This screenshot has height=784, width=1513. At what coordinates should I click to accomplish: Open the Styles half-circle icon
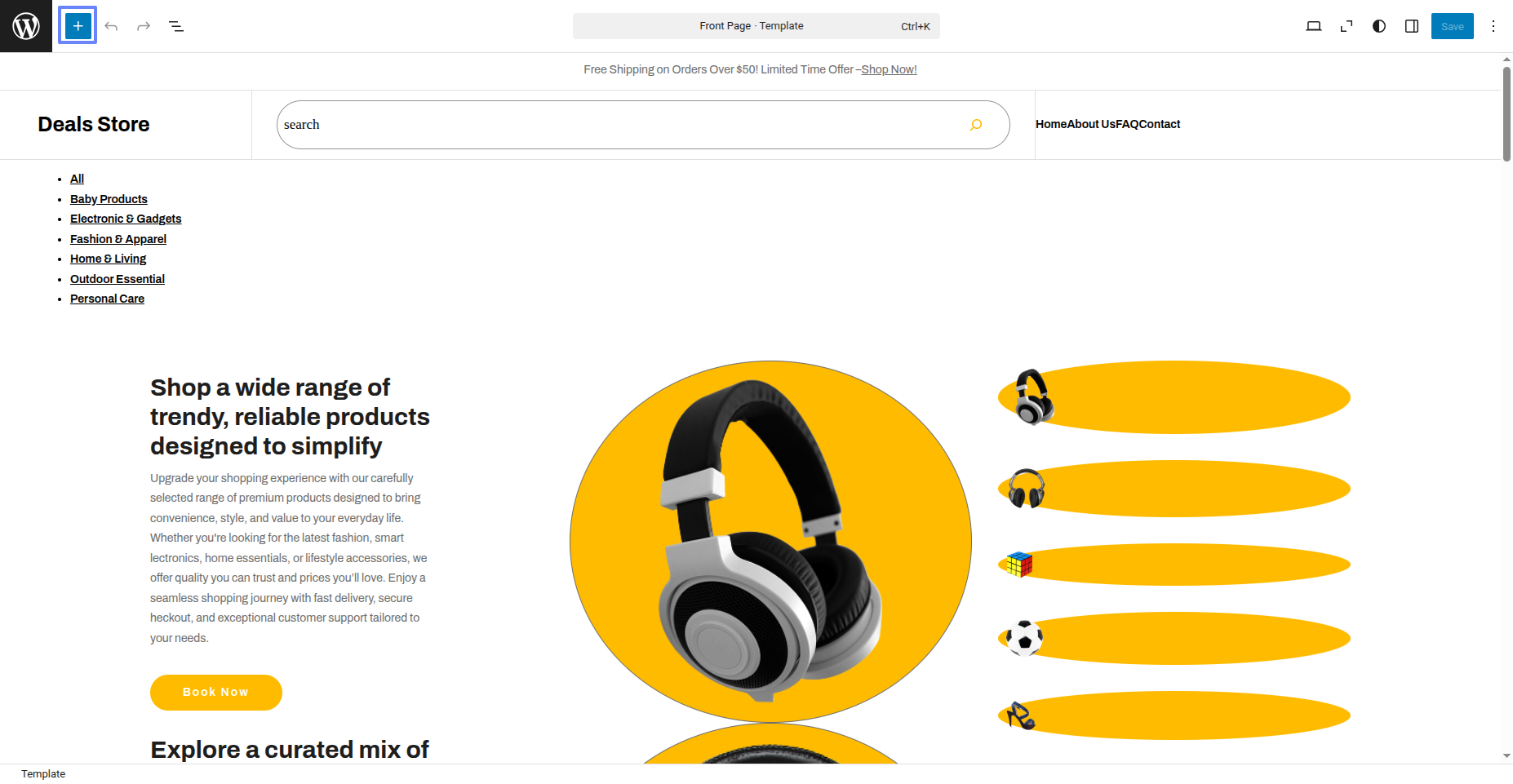tap(1379, 26)
